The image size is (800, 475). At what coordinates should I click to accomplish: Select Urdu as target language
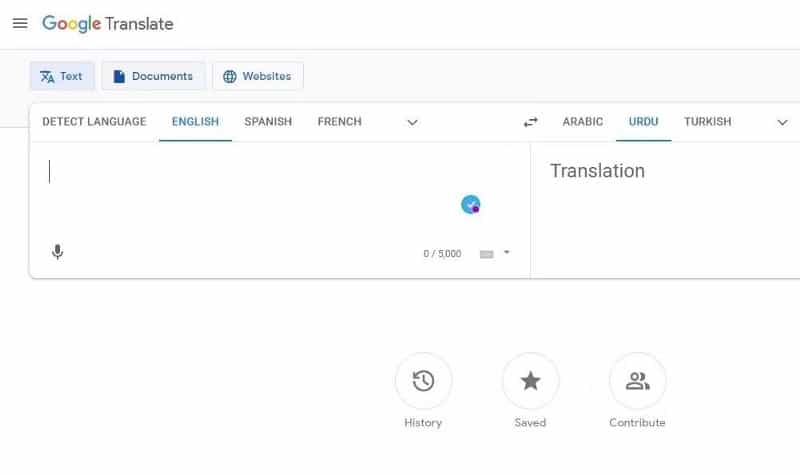click(643, 121)
